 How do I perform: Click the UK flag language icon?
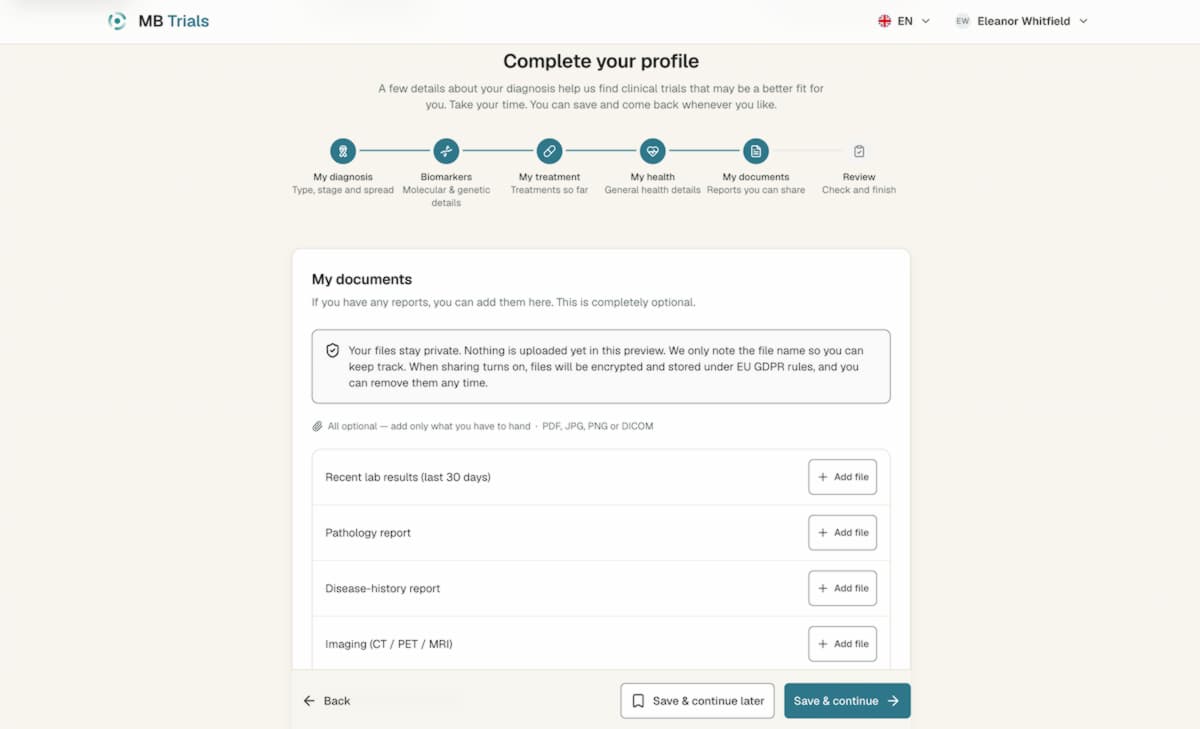point(884,21)
